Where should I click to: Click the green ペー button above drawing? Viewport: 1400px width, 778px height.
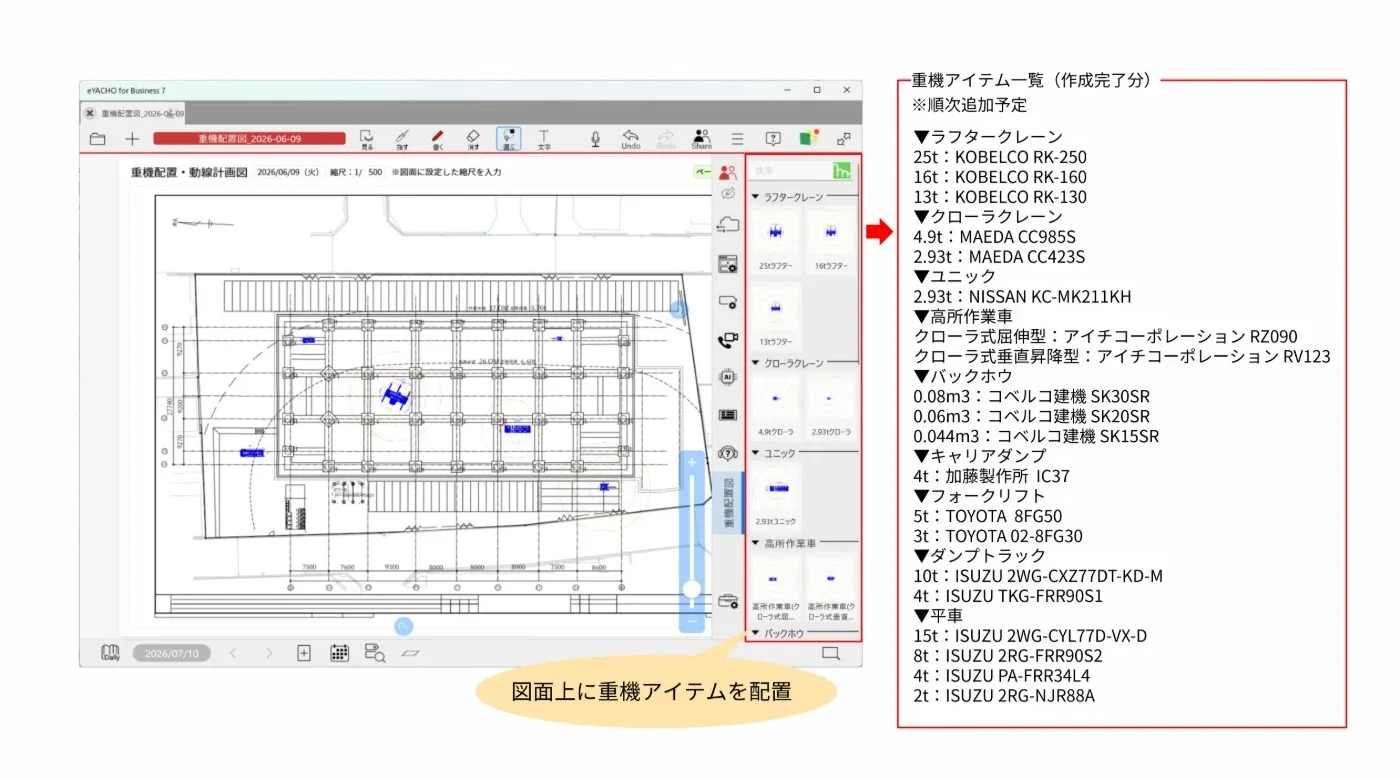pyautogui.click(x=703, y=172)
